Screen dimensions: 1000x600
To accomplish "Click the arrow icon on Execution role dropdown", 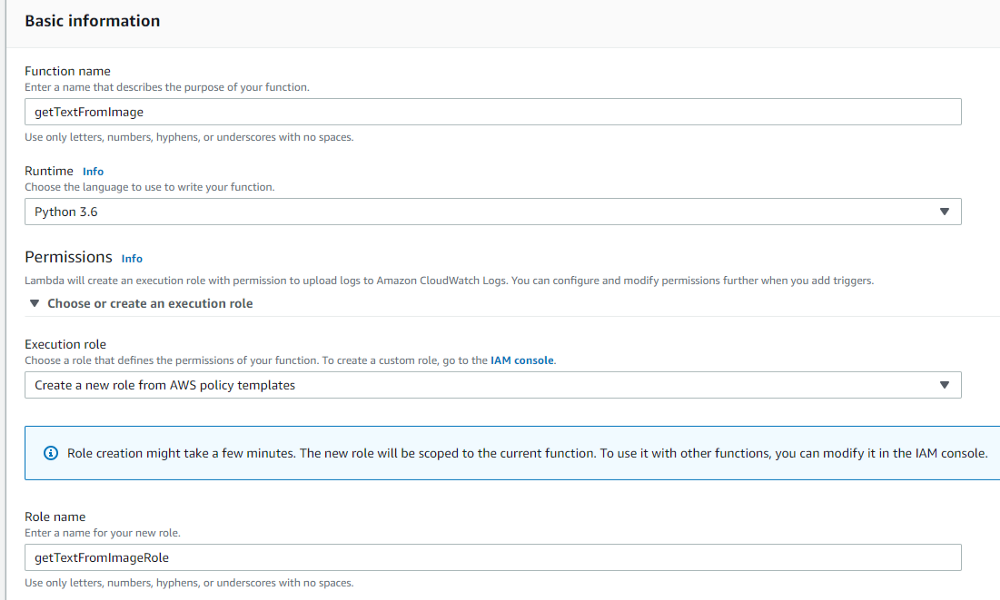I will point(944,385).
